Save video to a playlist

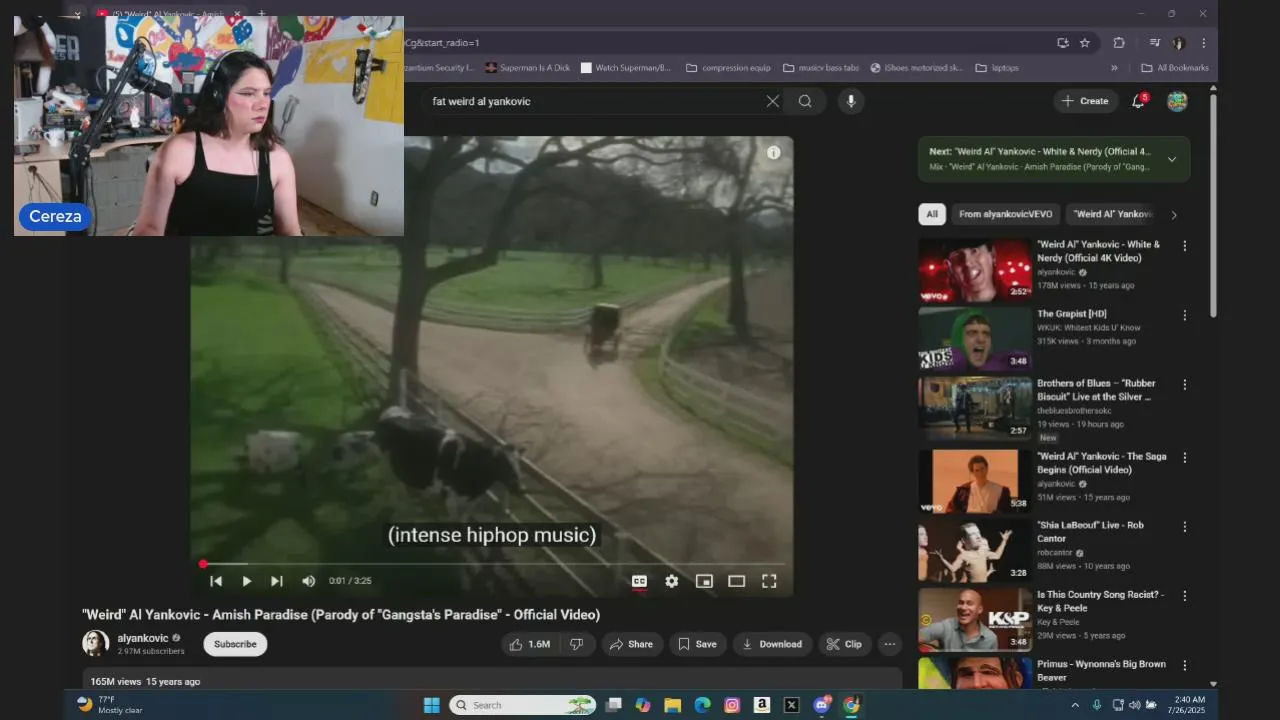[697, 644]
